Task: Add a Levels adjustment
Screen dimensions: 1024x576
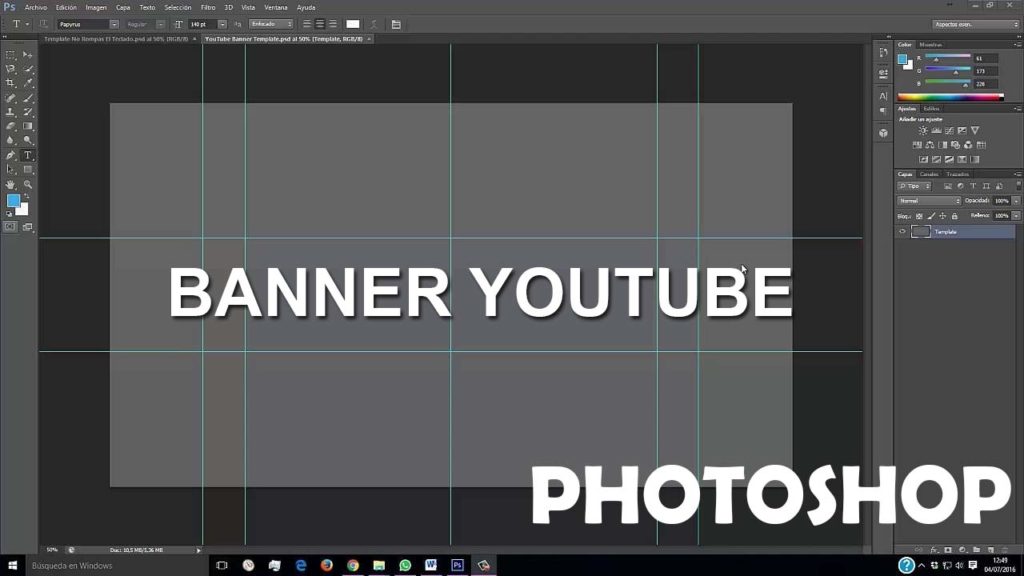Action: (x=936, y=131)
